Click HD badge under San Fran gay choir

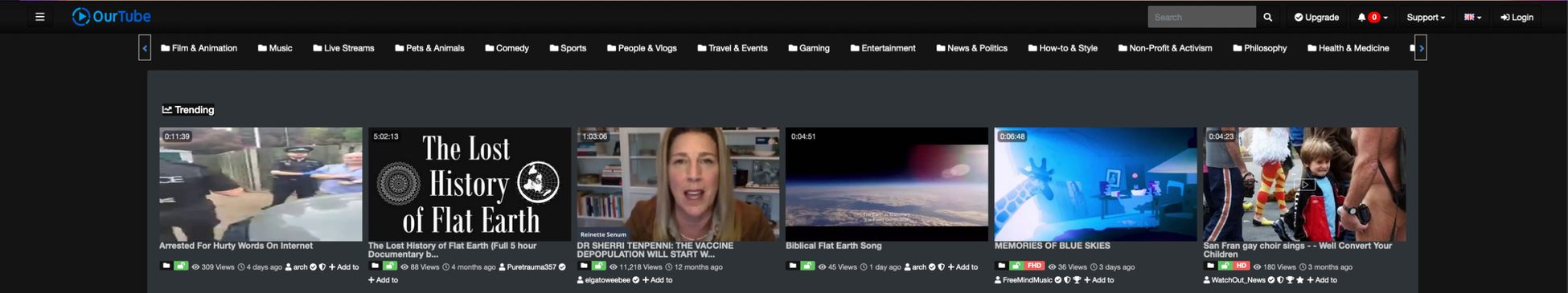1242,266
